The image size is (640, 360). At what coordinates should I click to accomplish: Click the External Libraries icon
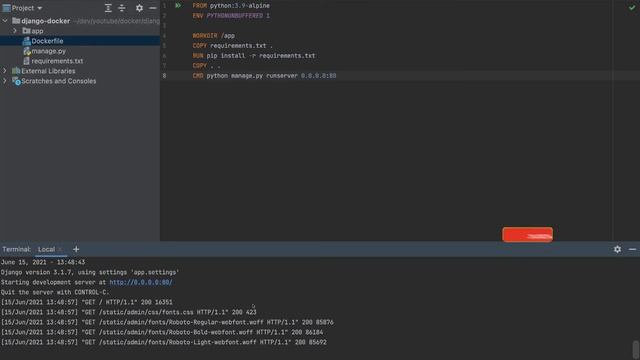coord(16,71)
